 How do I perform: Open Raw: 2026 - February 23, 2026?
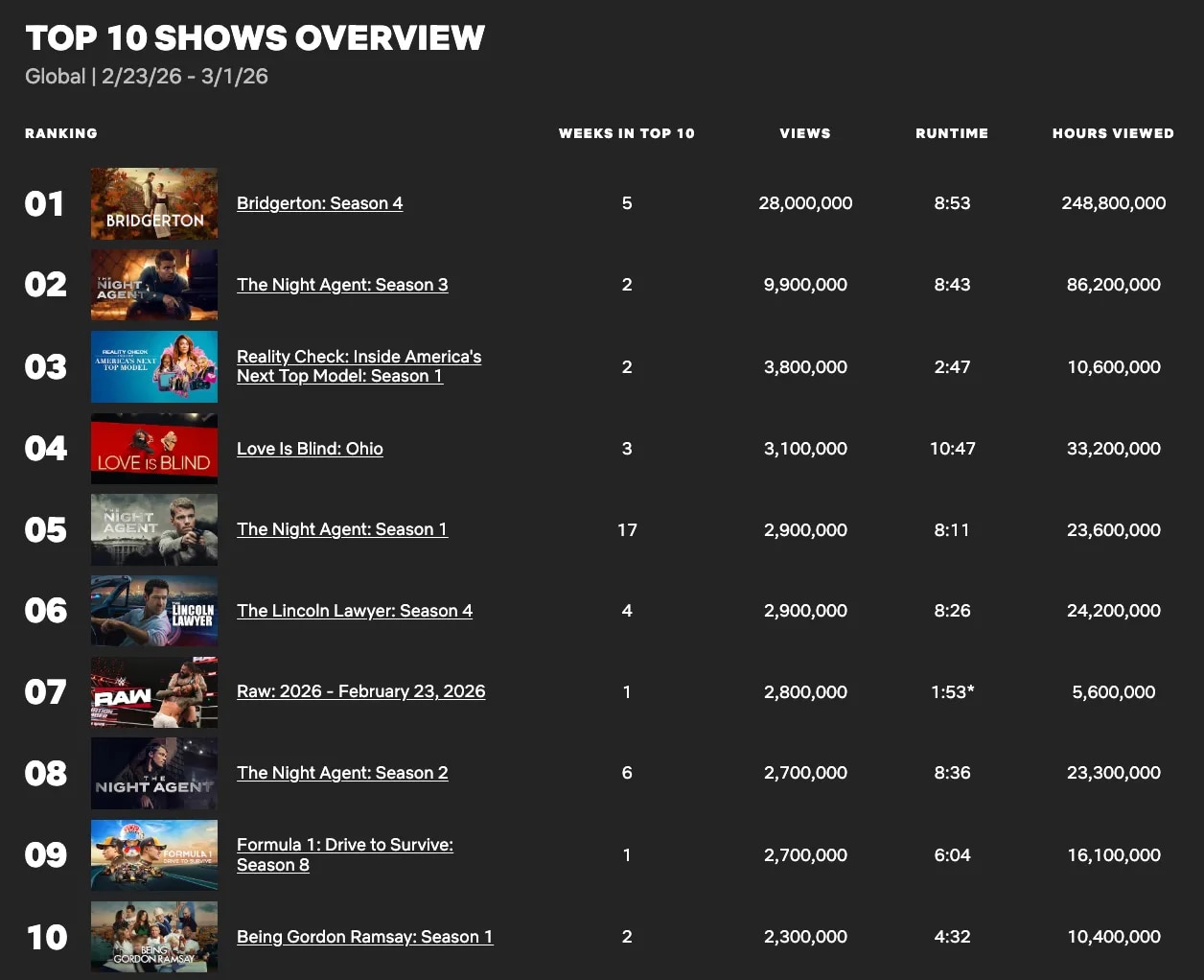(x=360, y=691)
